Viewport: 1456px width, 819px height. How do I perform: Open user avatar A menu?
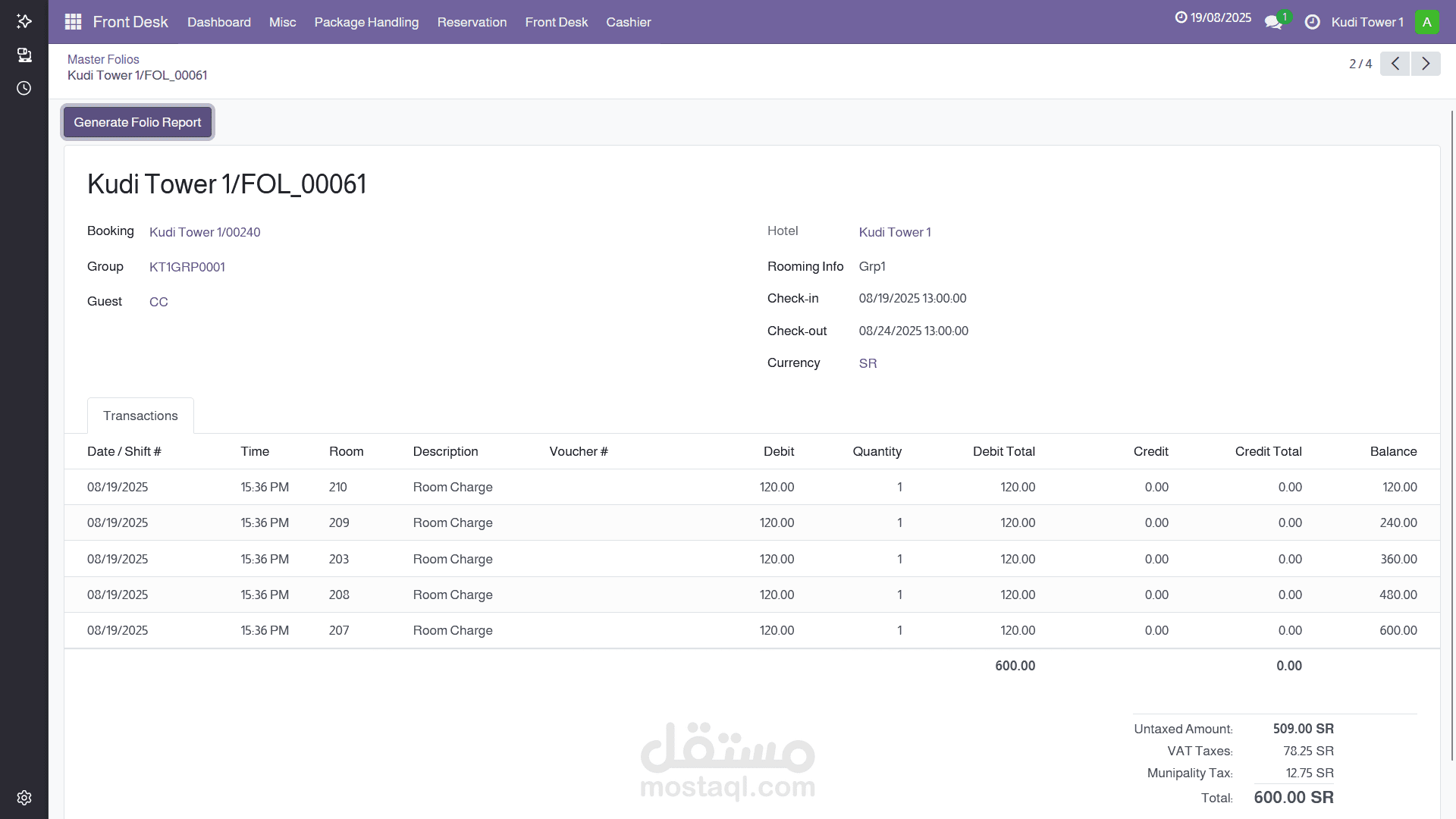coord(1426,22)
